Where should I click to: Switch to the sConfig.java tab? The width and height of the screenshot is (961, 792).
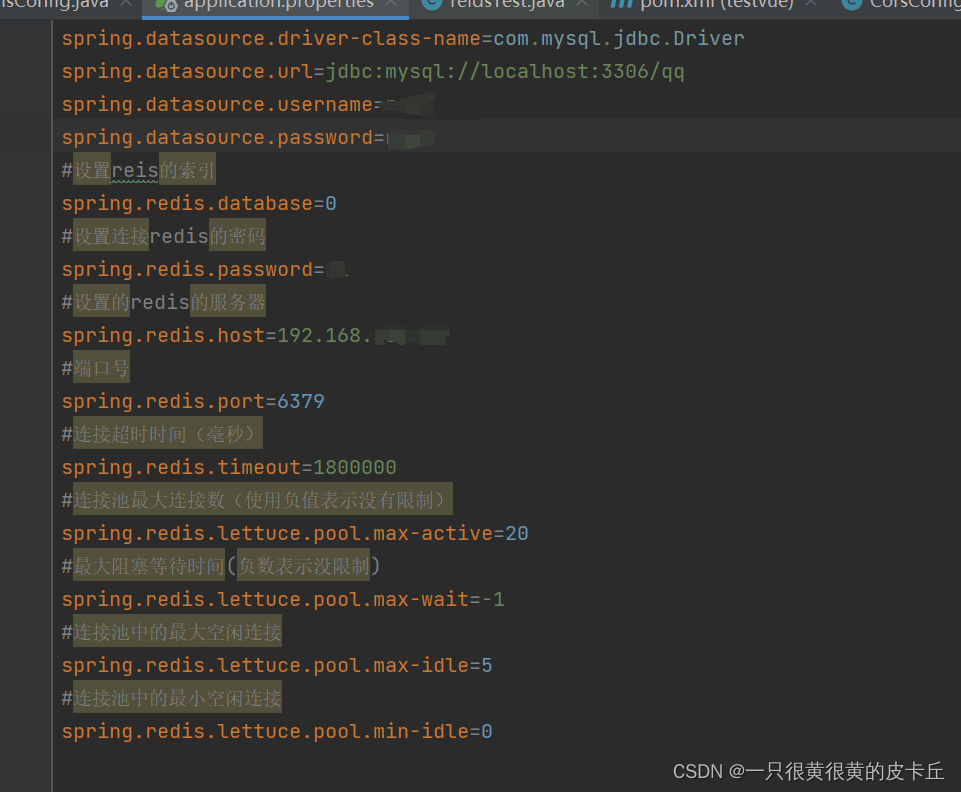[60, 5]
